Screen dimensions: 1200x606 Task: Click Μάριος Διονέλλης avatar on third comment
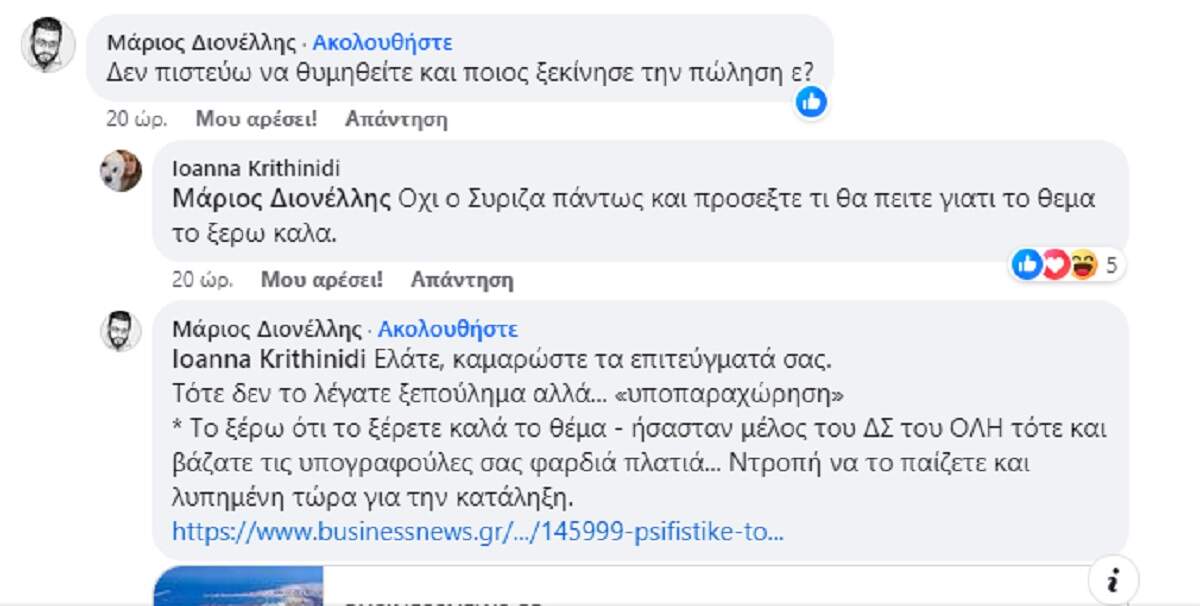(121, 331)
